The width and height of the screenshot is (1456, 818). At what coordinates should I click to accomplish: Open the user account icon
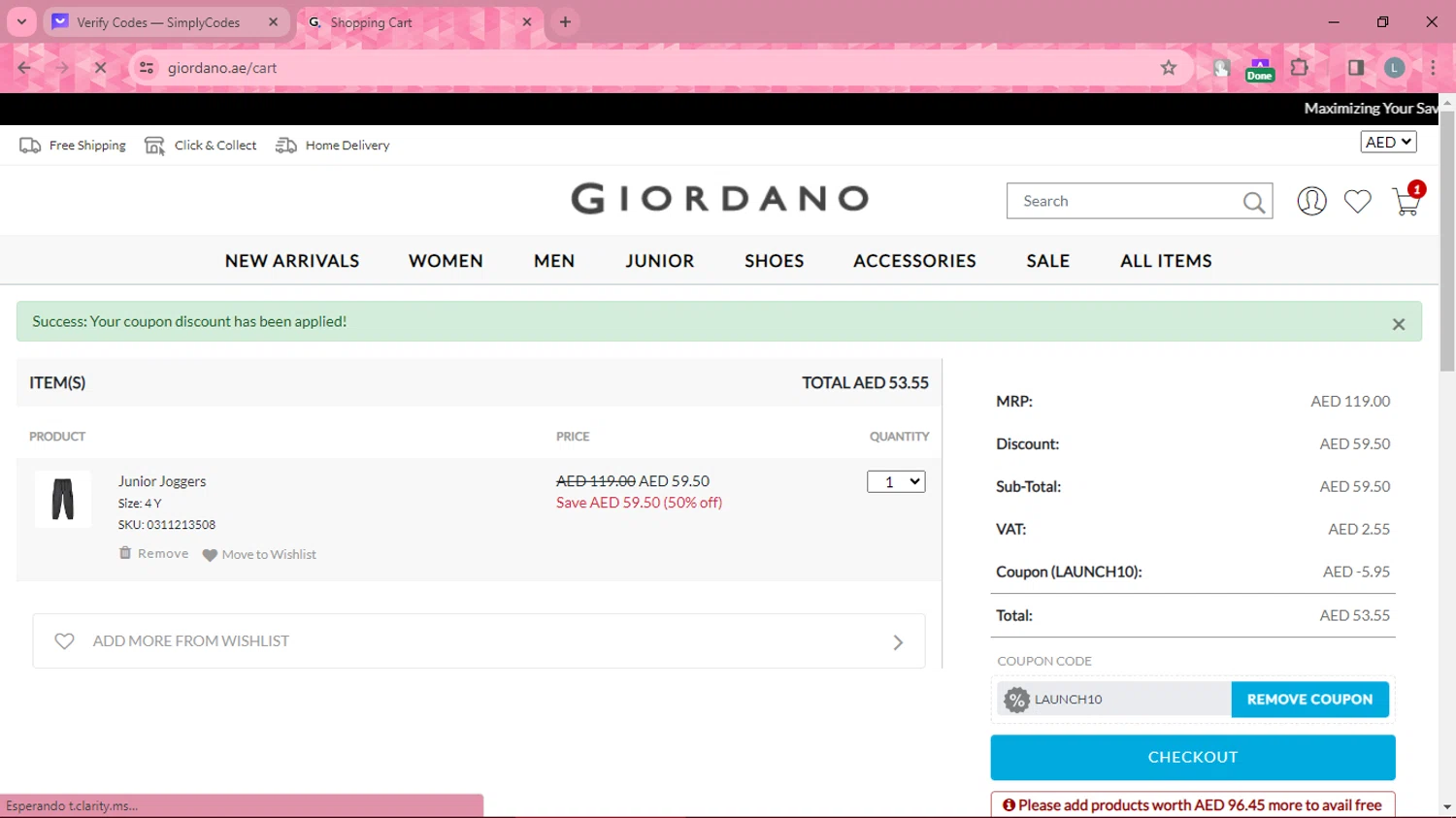coord(1311,201)
